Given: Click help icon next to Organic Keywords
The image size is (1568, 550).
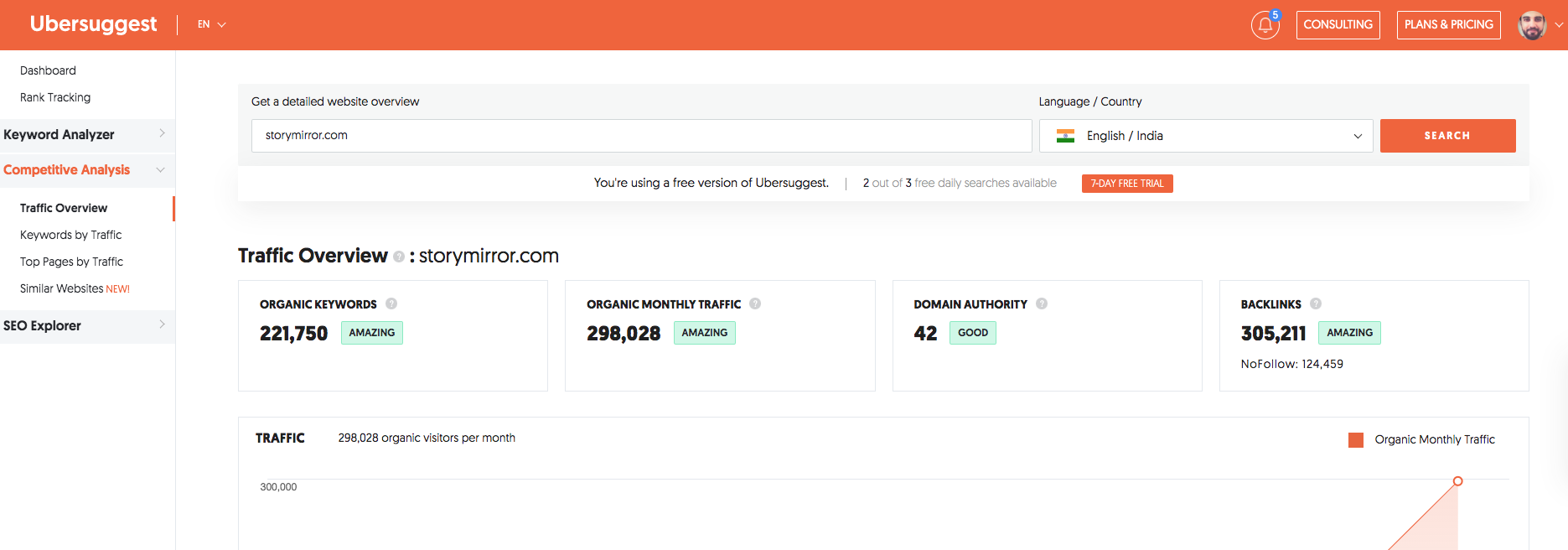Looking at the screenshot, I should 391,304.
